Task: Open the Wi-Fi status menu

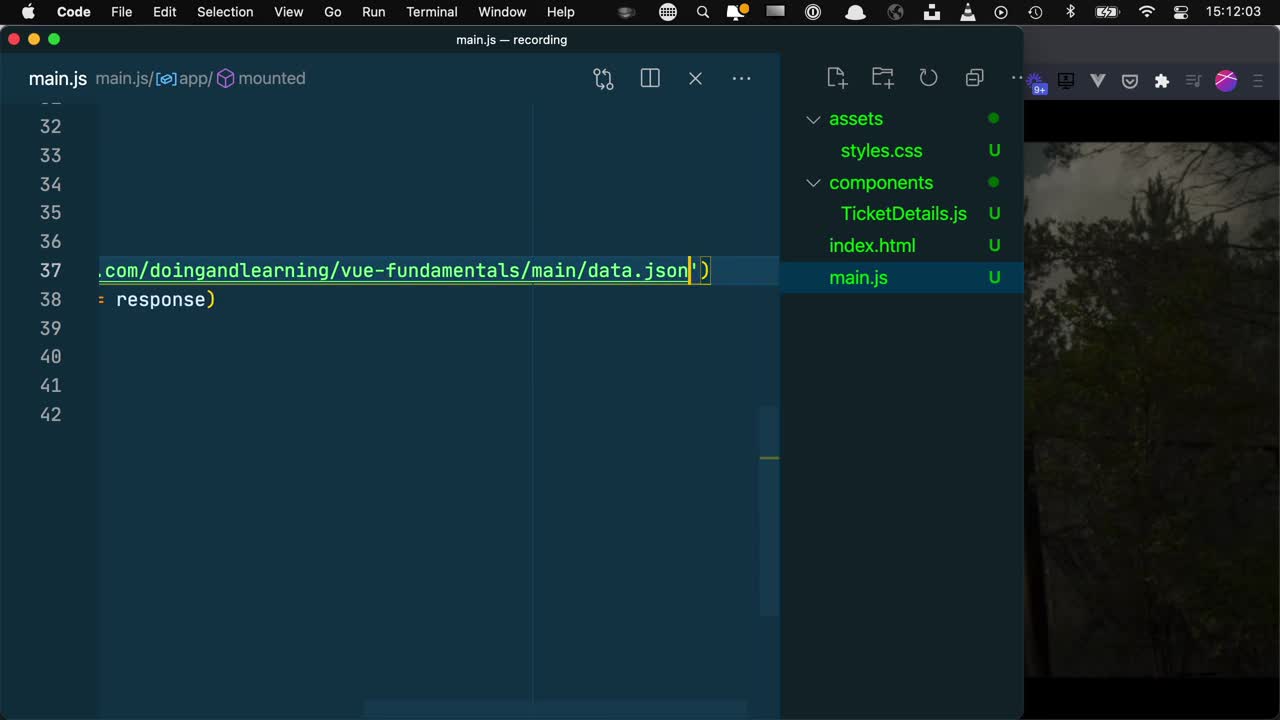Action: pyautogui.click(x=1147, y=12)
